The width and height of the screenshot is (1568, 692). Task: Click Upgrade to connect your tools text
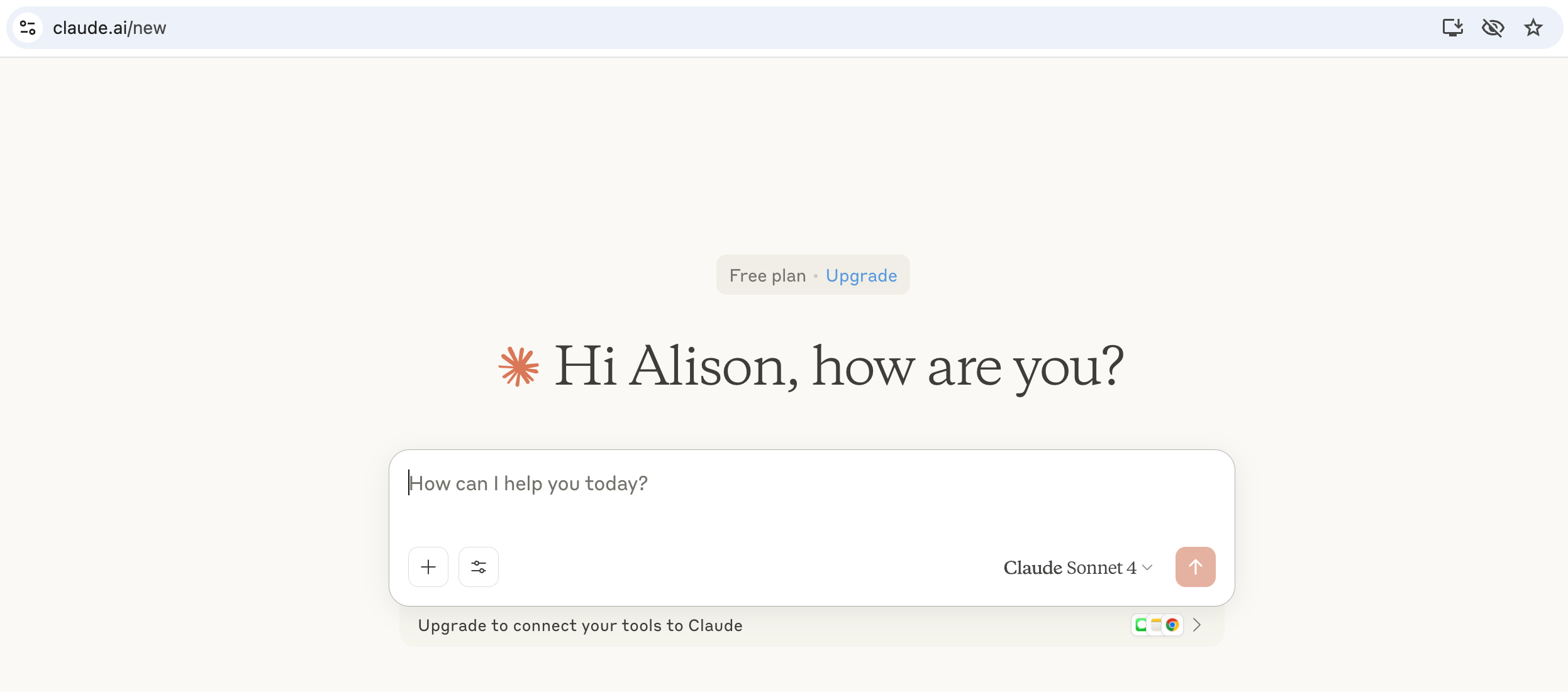580,625
